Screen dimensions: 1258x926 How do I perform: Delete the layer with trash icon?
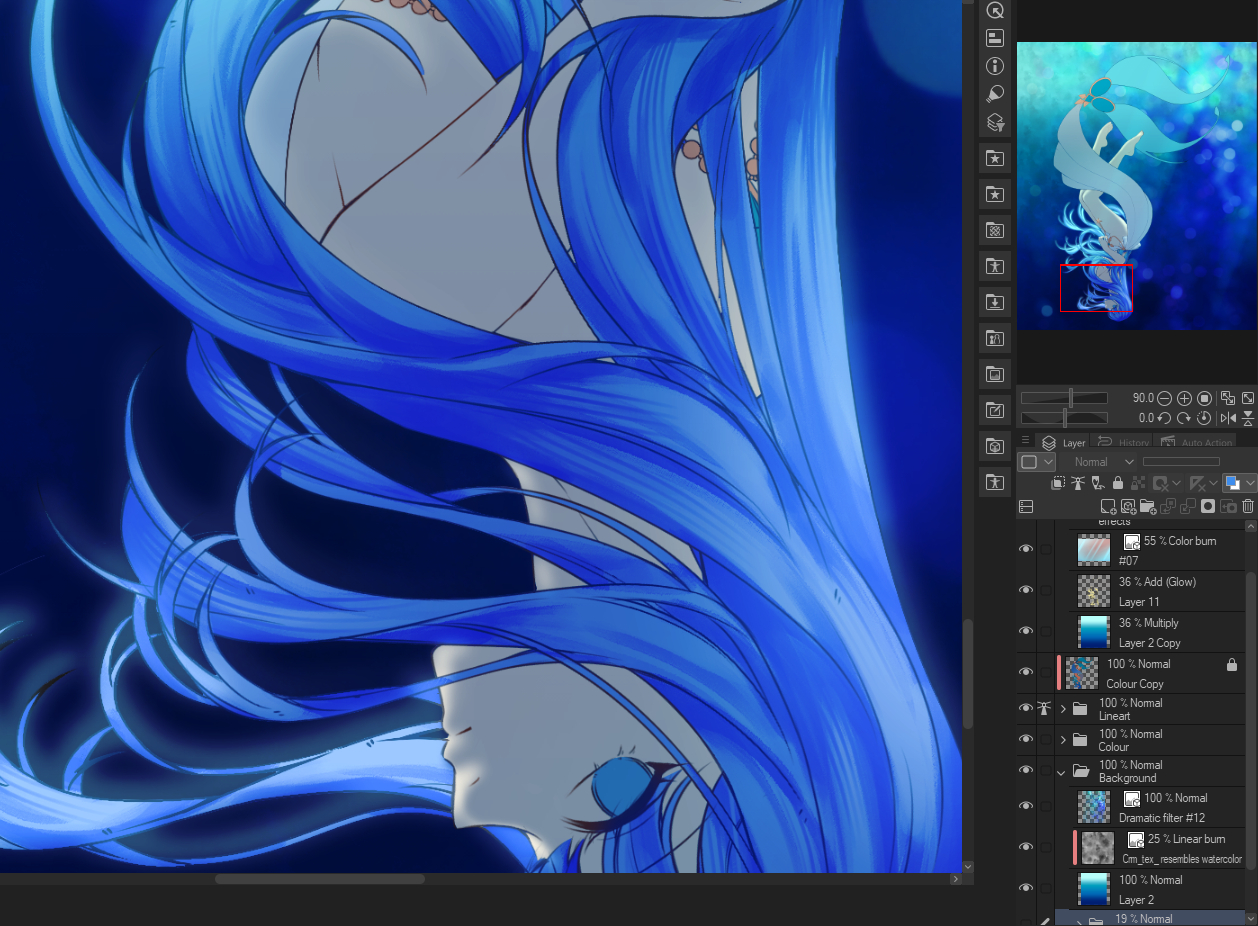tap(1248, 507)
